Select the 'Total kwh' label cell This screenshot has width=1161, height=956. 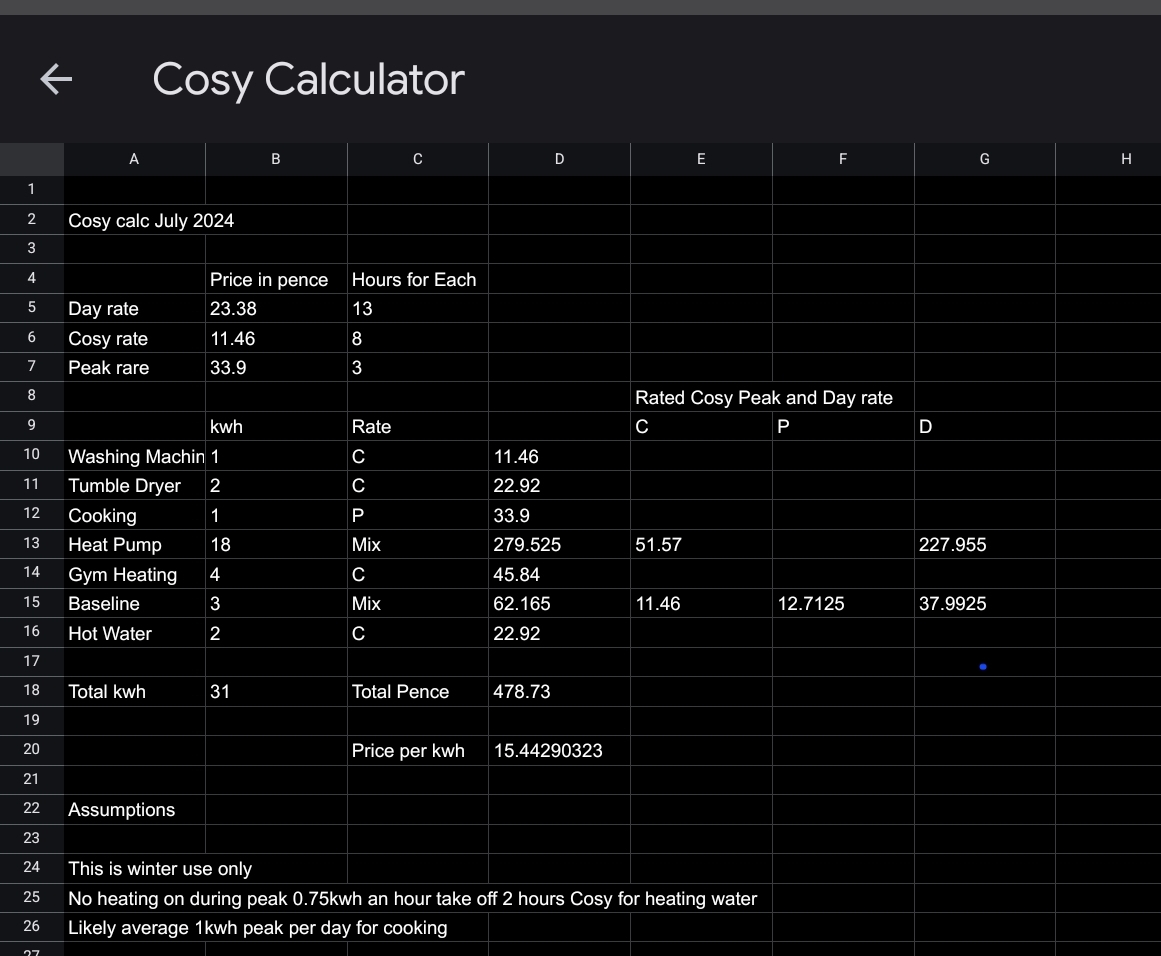[134, 692]
